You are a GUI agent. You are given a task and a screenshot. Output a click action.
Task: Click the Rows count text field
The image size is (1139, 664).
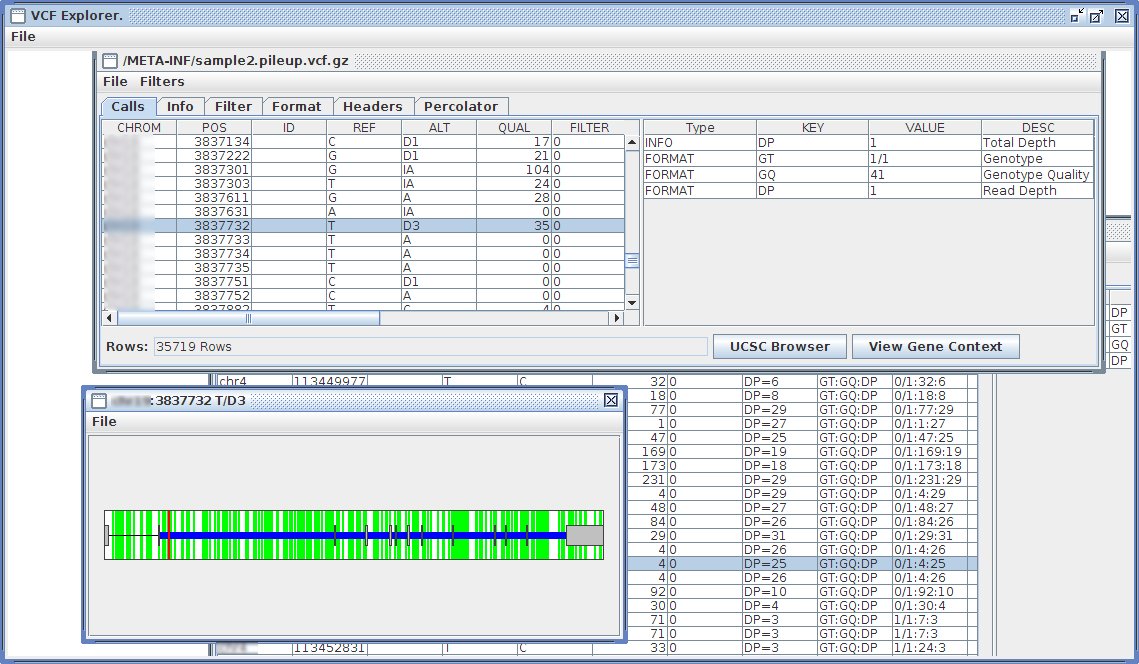(x=429, y=346)
